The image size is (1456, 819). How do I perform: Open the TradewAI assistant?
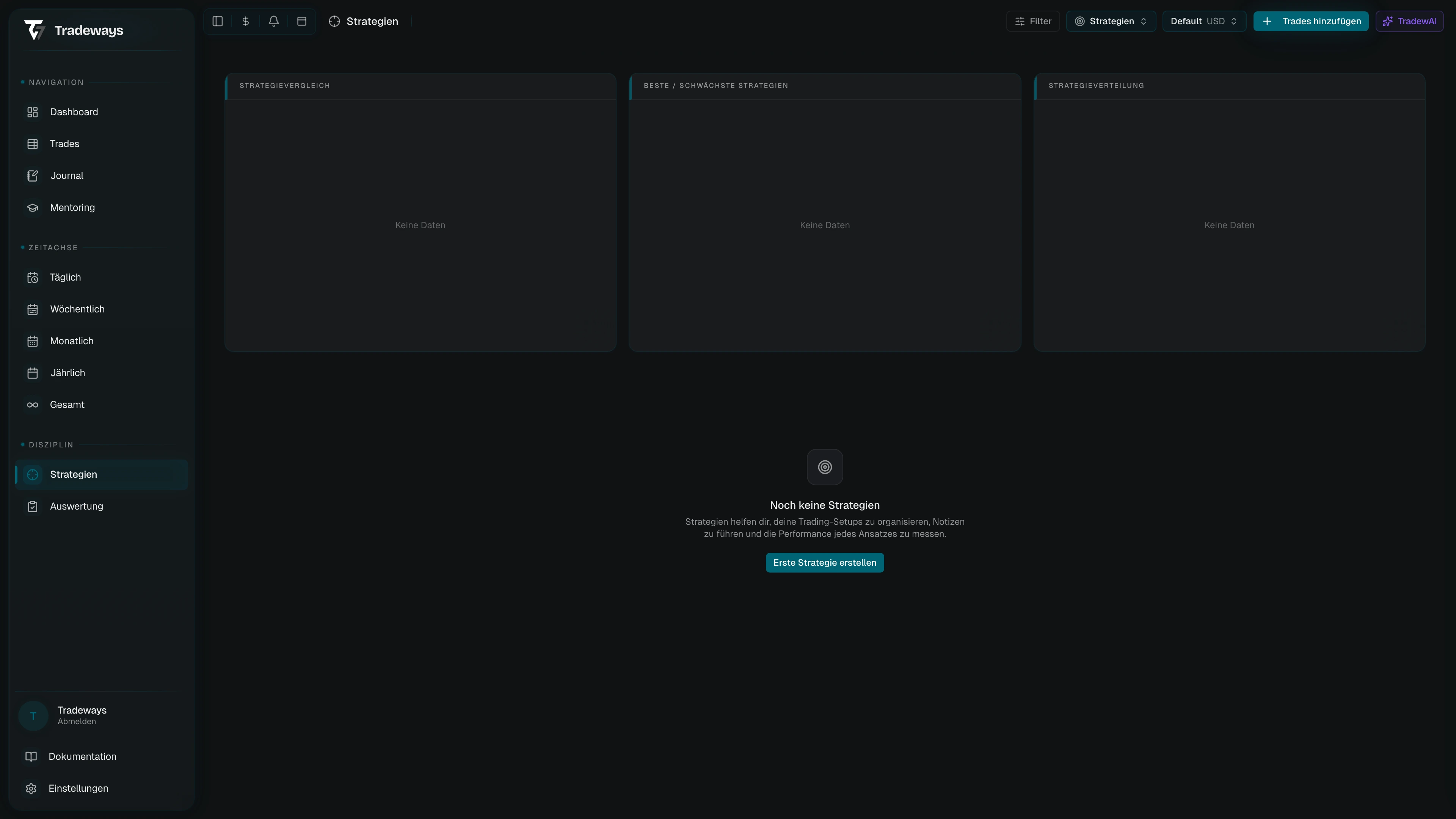[1409, 21]
